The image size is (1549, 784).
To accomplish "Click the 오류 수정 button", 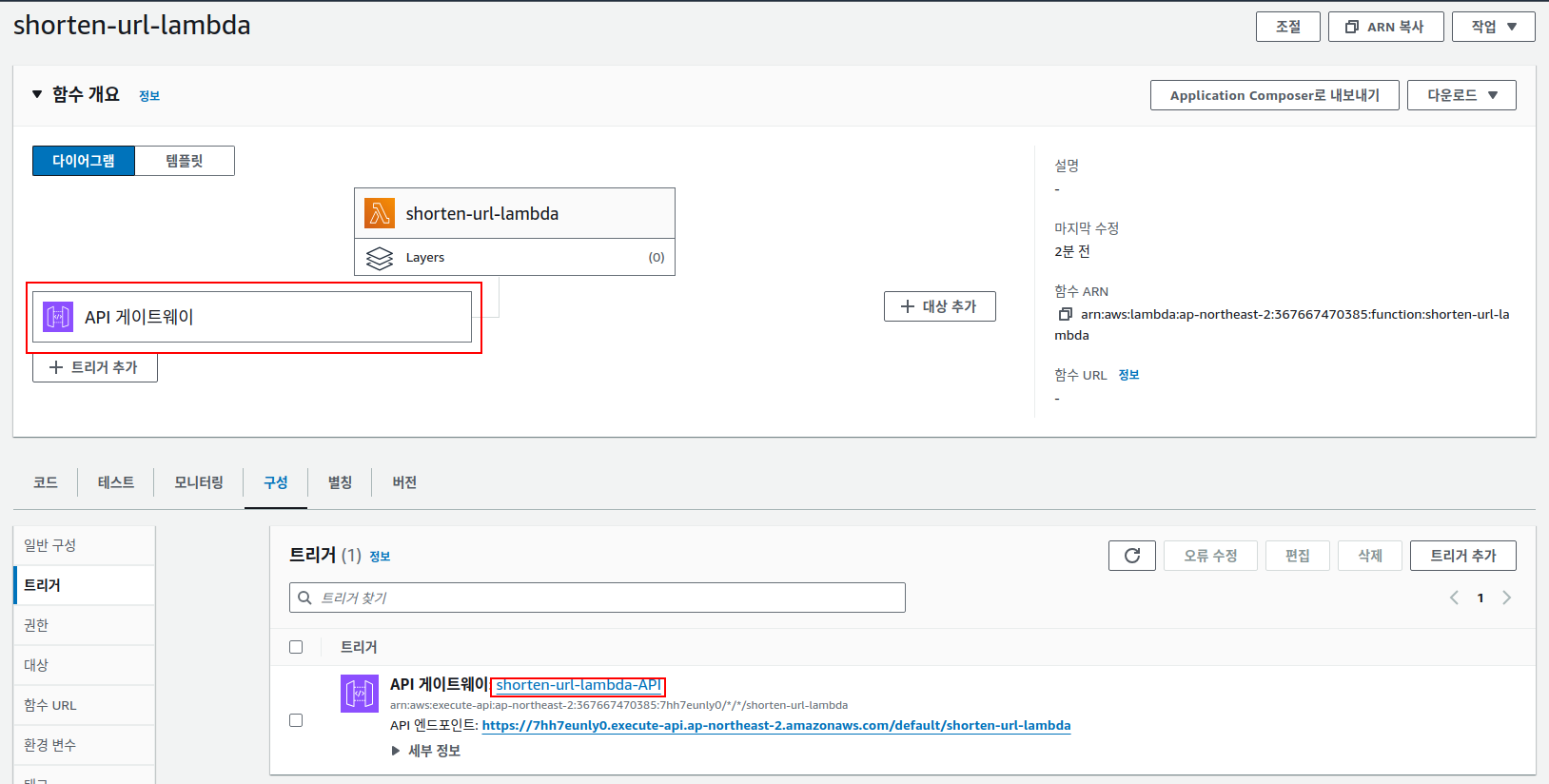I will (1210, 556).
